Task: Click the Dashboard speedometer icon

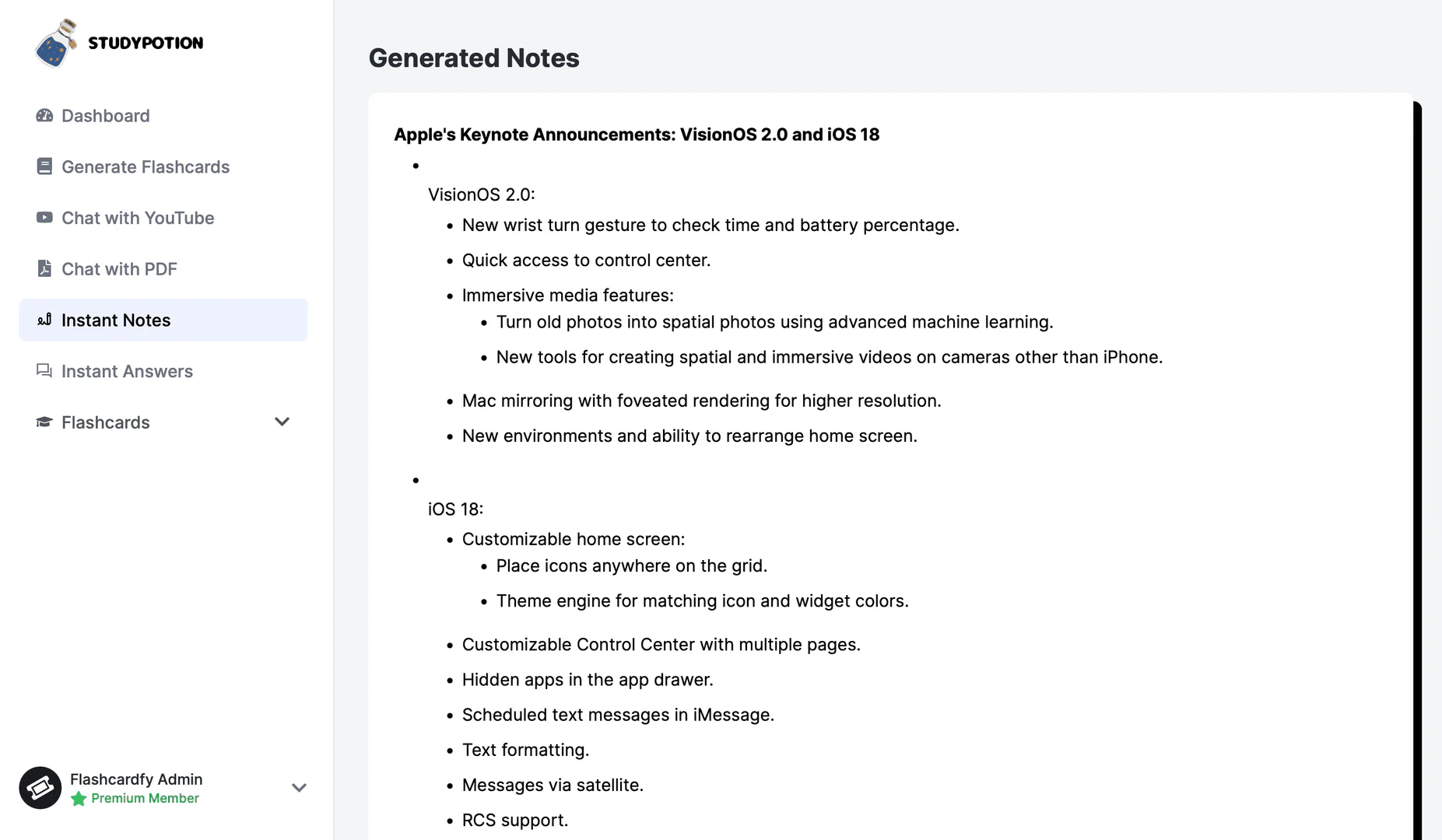Action: [x=44, y=115]
